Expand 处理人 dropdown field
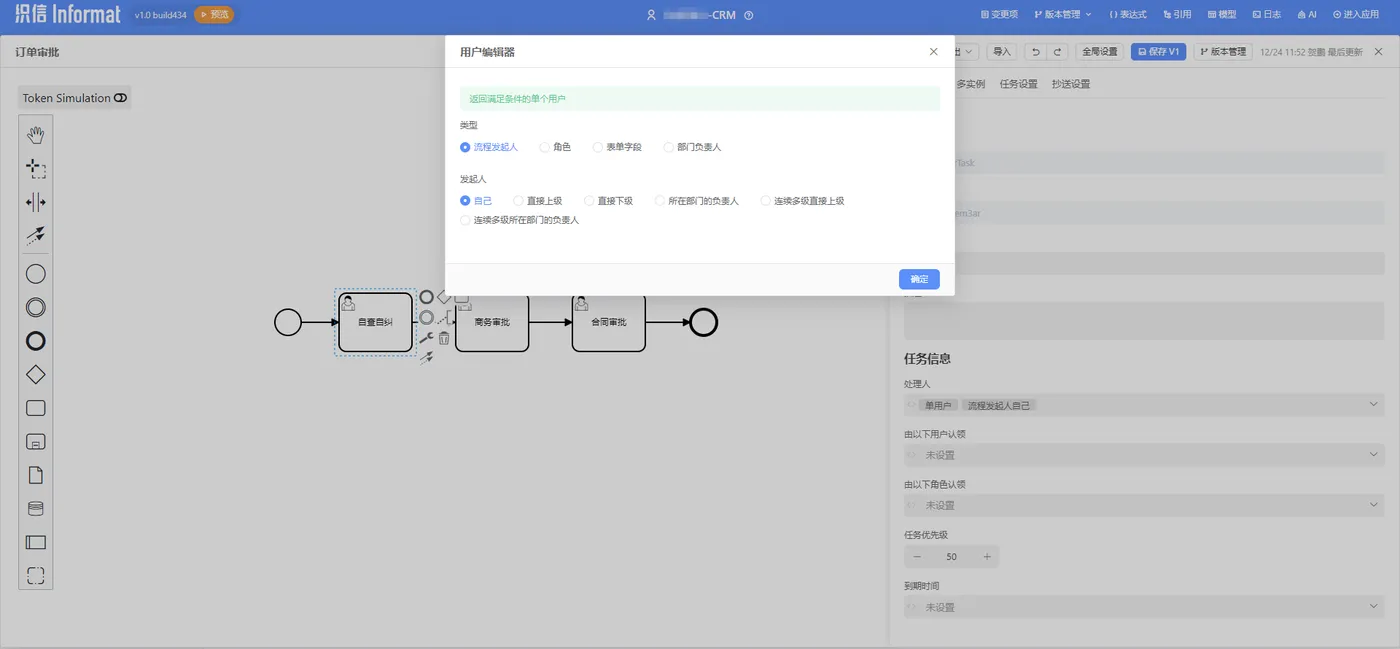Screen dimensions: 1400x649 (1143, 405)
